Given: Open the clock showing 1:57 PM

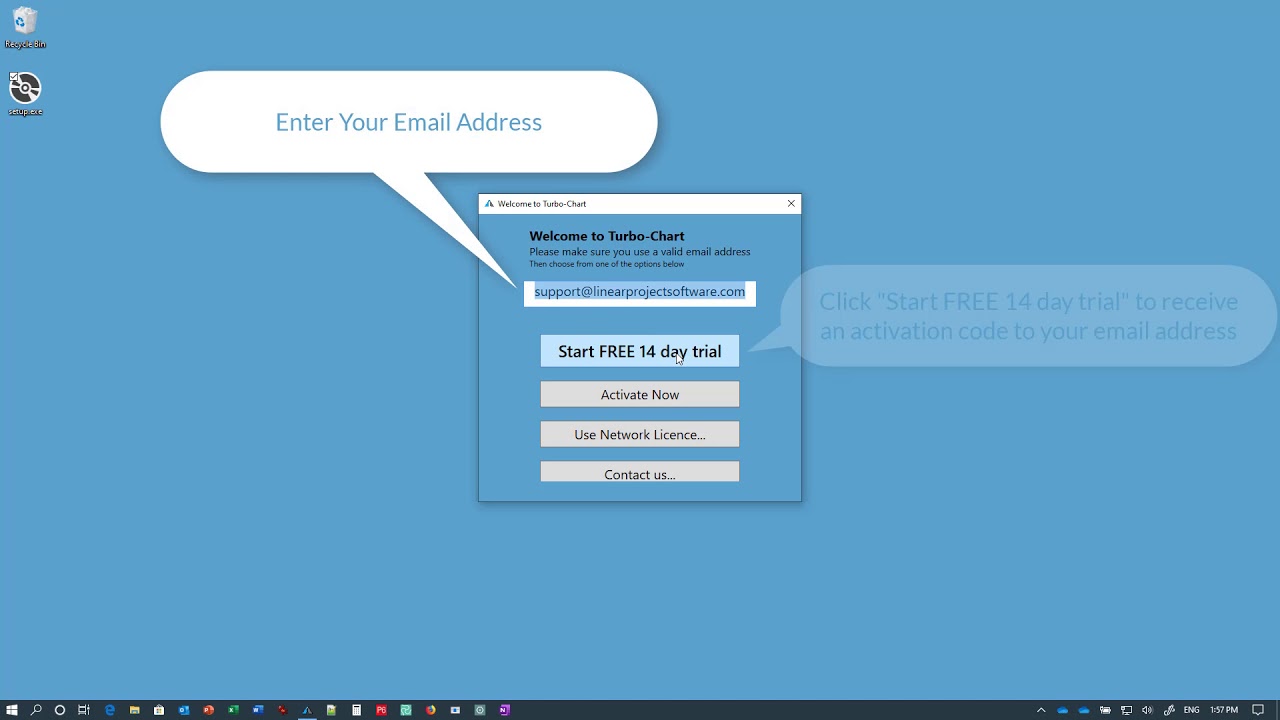Looking at the screenshot, I should (x=1224, y=710).
